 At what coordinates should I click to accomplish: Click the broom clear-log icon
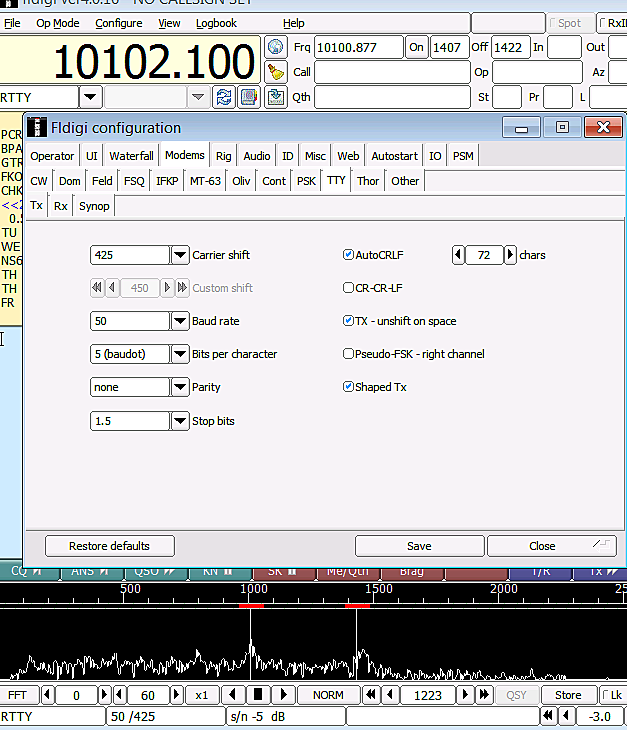(x=276, y=72)
